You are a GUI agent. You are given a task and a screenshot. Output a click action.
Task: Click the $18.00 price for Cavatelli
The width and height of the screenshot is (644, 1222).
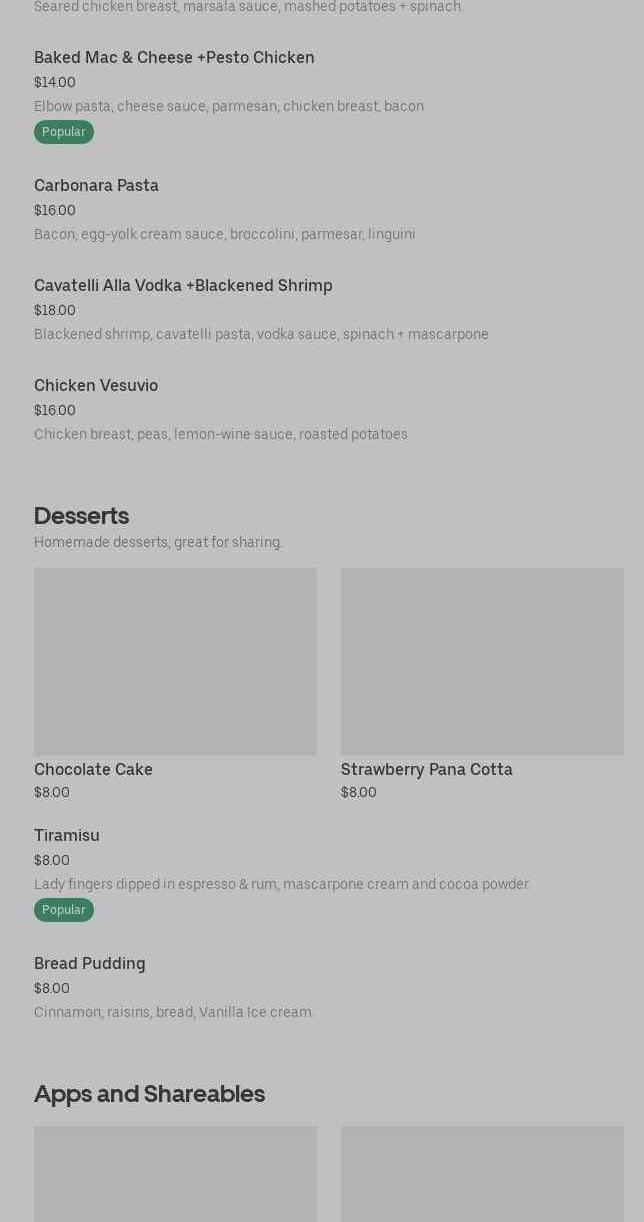click(55, 311)
